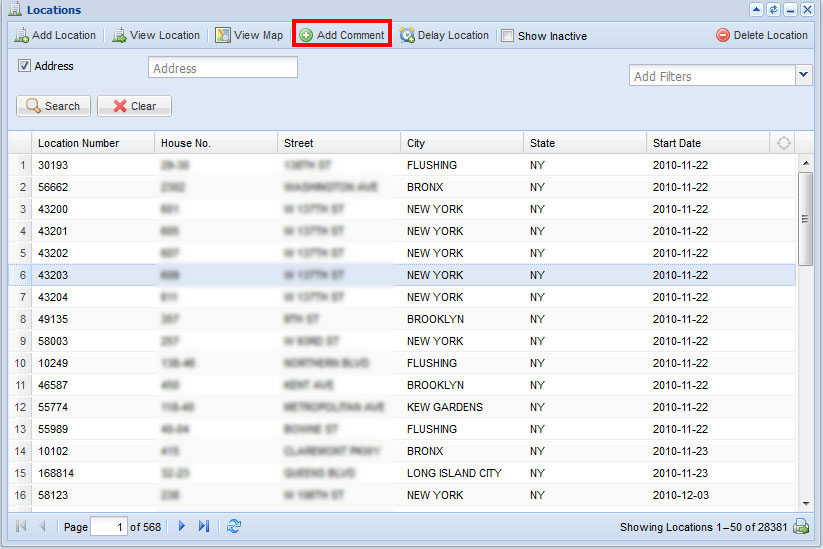Click the Add Location toolbar button
The width and height of the screenshot is (823, 549).
tap(55, 35)
